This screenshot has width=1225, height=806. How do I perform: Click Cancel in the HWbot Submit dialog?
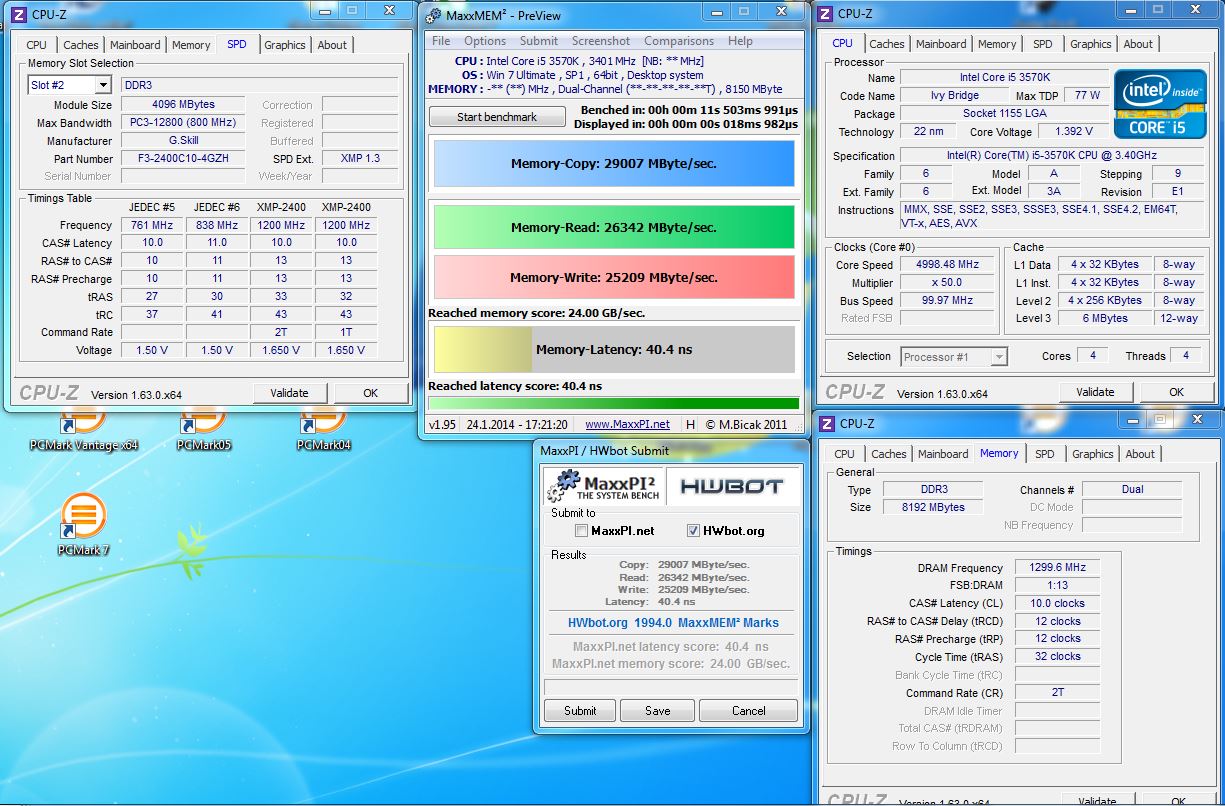coord(749,711)
